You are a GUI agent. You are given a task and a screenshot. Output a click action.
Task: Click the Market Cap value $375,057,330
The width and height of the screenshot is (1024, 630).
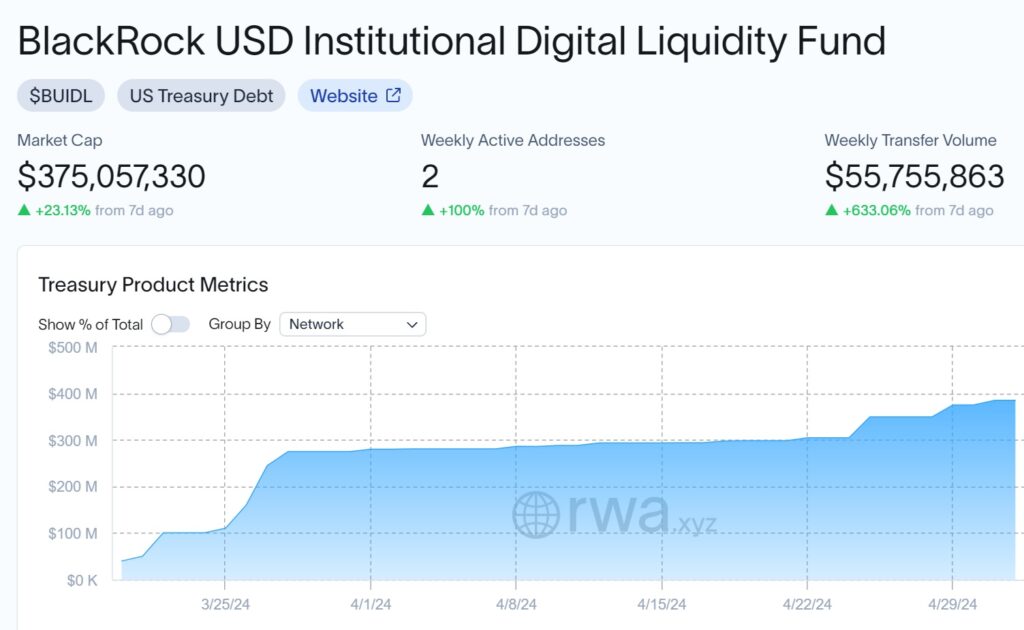(112, 176)
